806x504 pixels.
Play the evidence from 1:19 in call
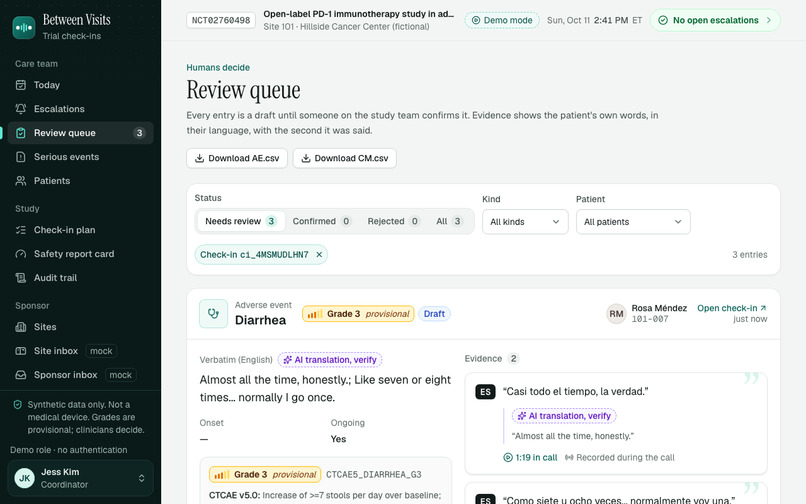[x=530, y=457]
